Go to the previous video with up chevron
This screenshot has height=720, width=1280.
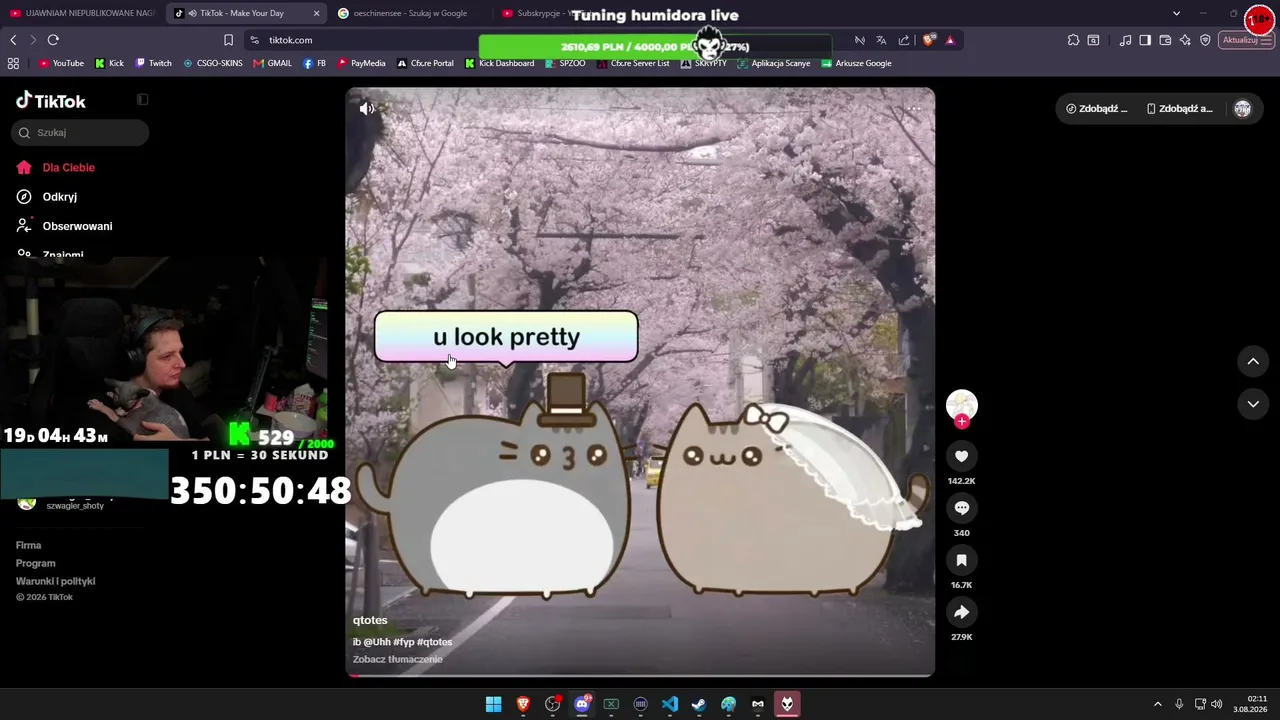click(x=1253, y=361)
